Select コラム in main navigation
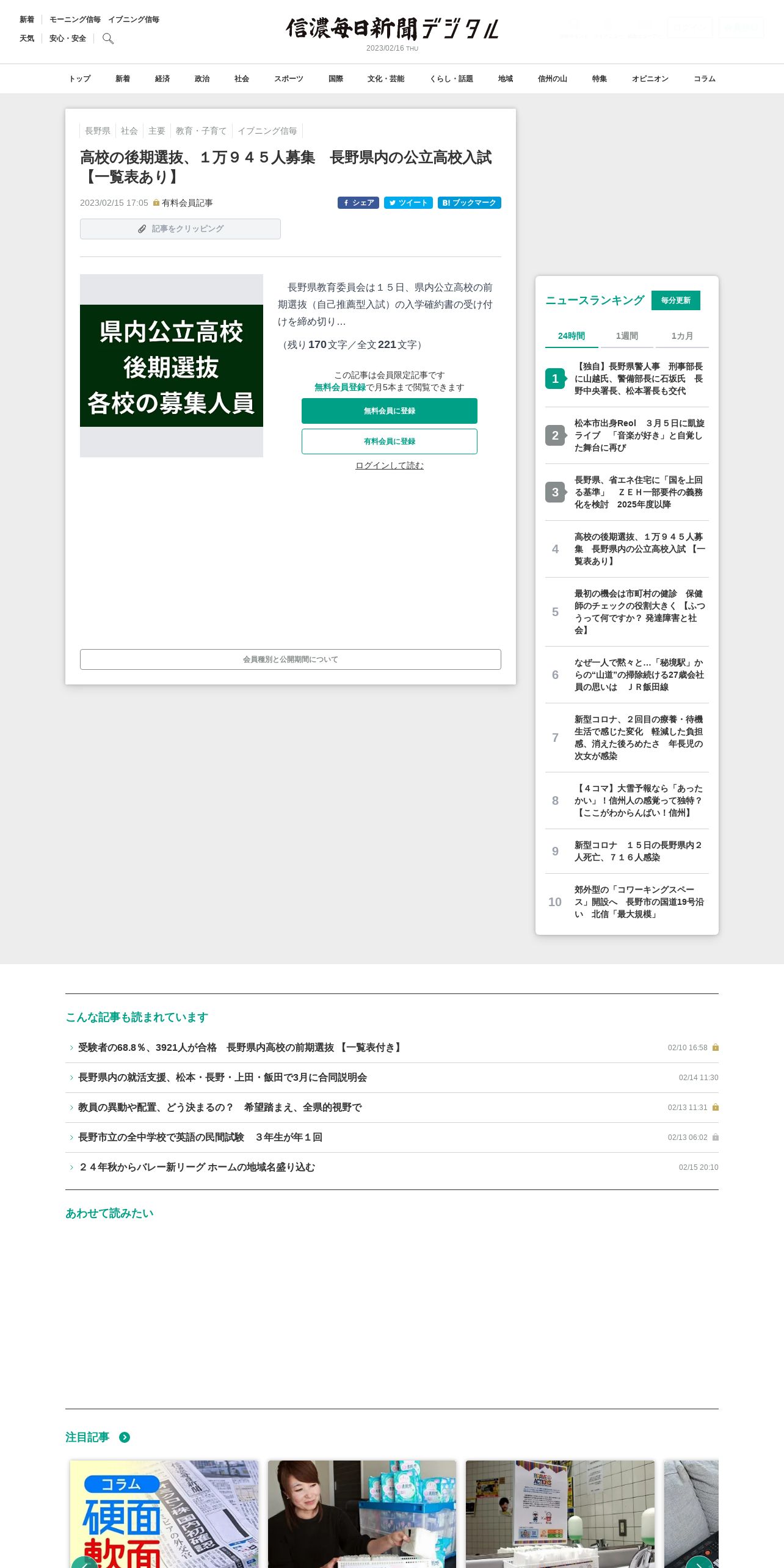This screenshot has width=784, height=1568. 705,79
